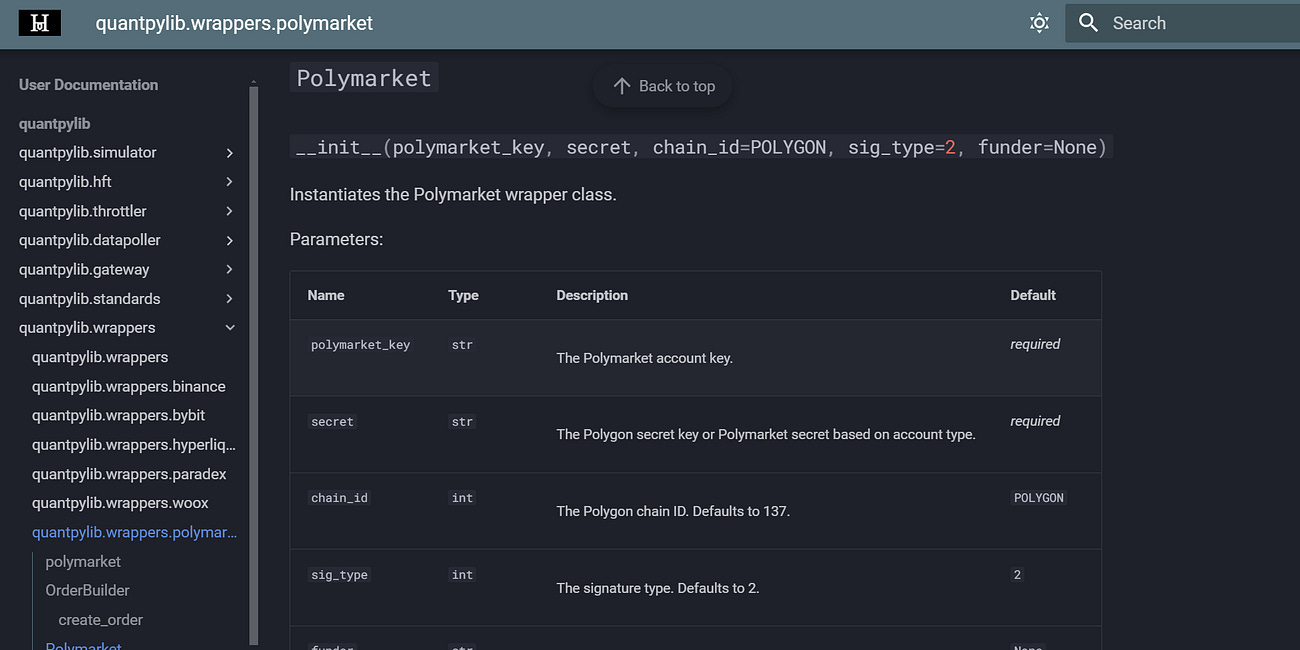1300x650 pixels.
Task: Click 'The signature type. Defaults to 2.' text
Action: (658, 588)
